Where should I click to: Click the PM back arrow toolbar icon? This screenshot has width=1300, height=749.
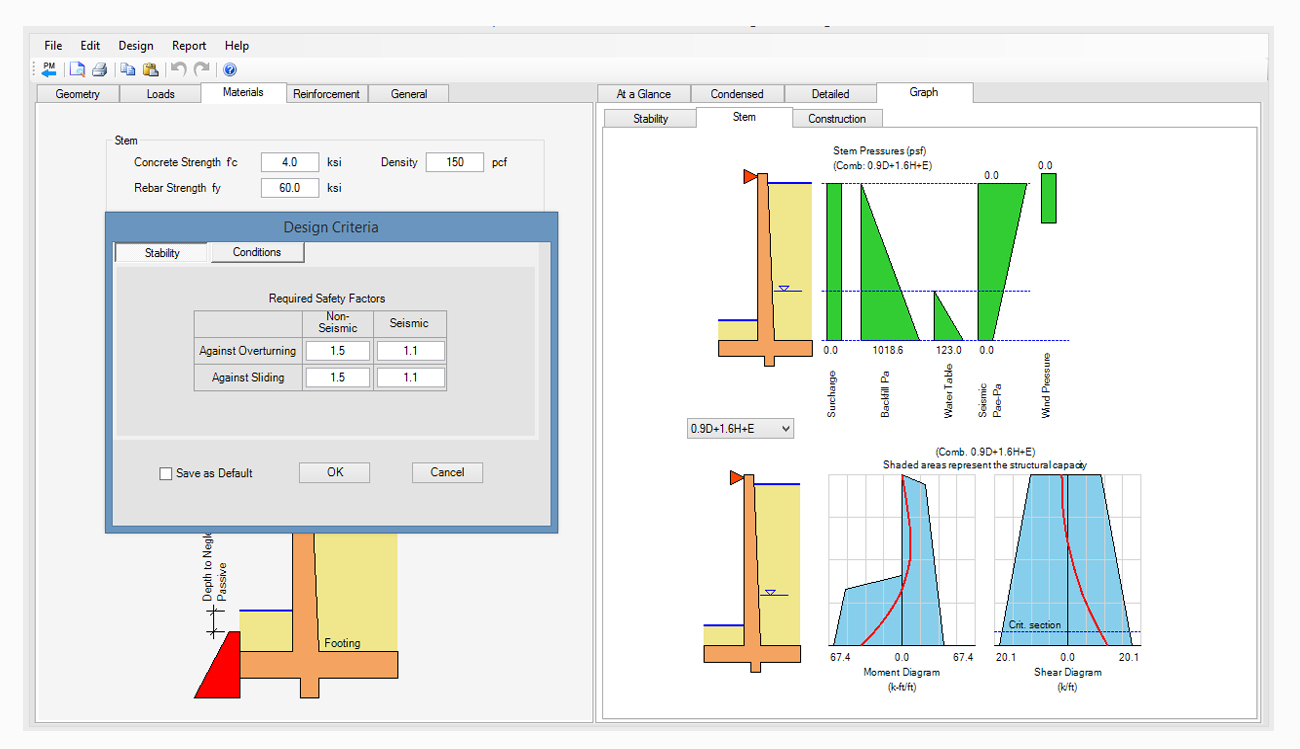(x=48, y=69)
